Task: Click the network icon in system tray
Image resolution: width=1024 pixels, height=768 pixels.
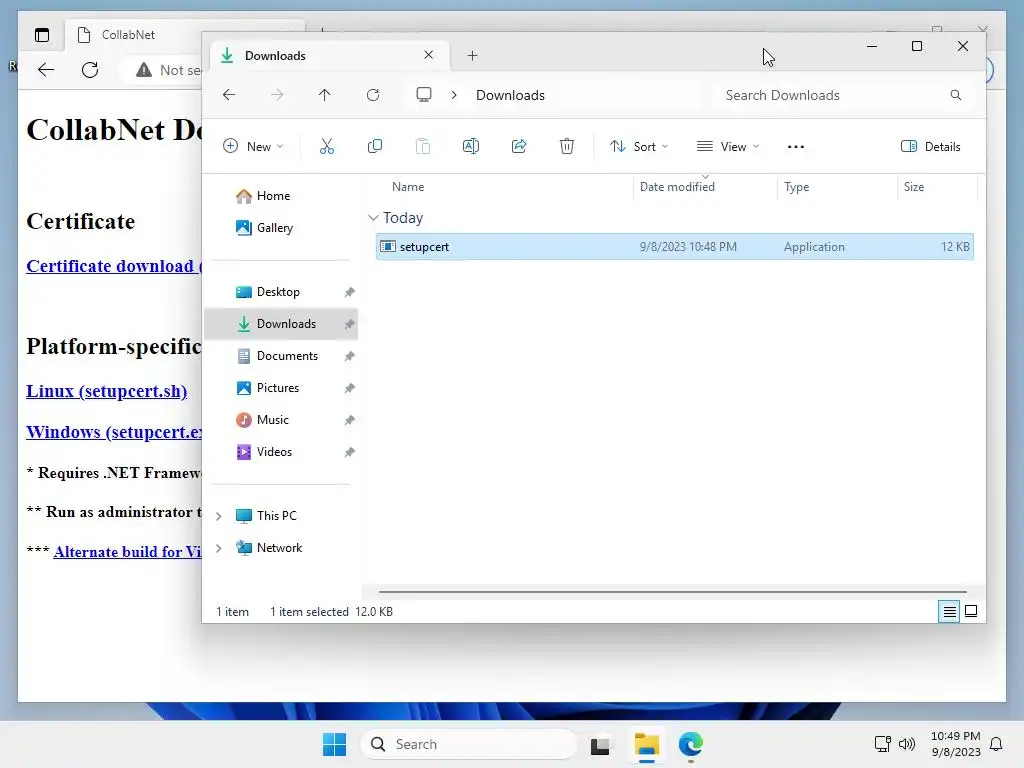Action: 882,744
